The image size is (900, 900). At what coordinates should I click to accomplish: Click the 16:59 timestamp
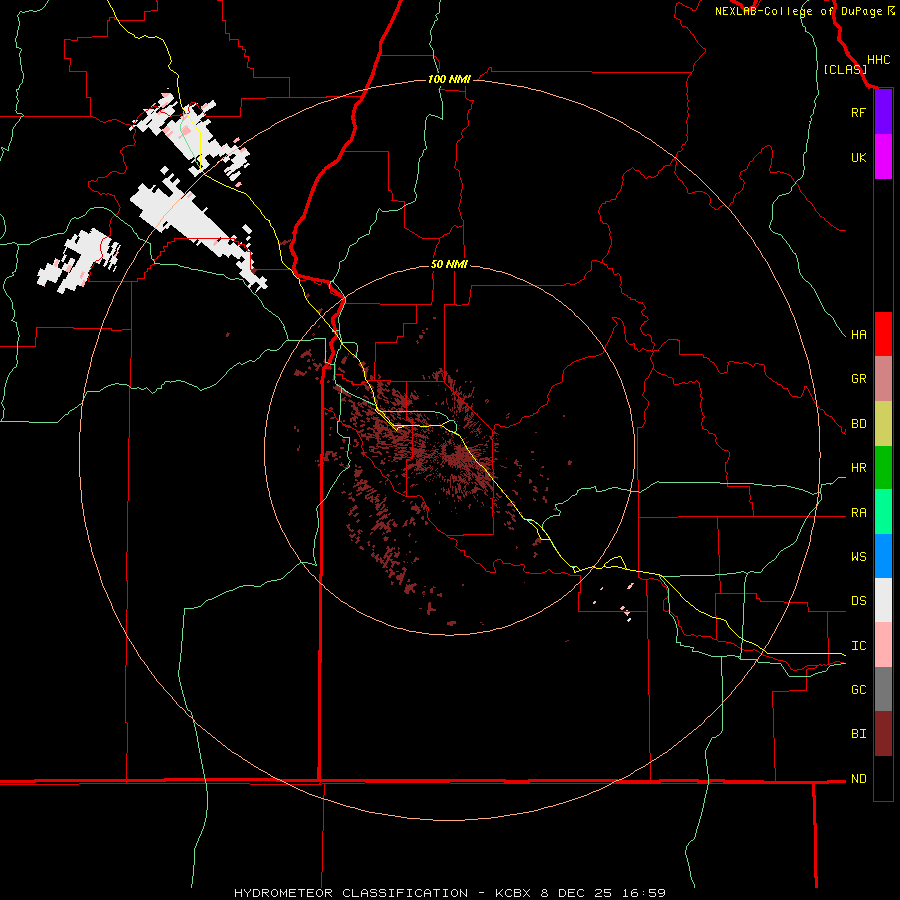645,893
